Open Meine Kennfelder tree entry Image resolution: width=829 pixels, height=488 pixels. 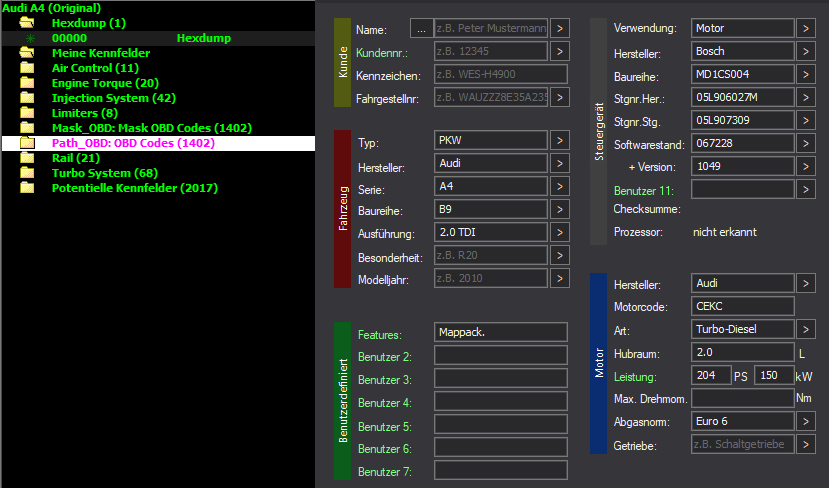pyautogui.click(x=101, y=53)
